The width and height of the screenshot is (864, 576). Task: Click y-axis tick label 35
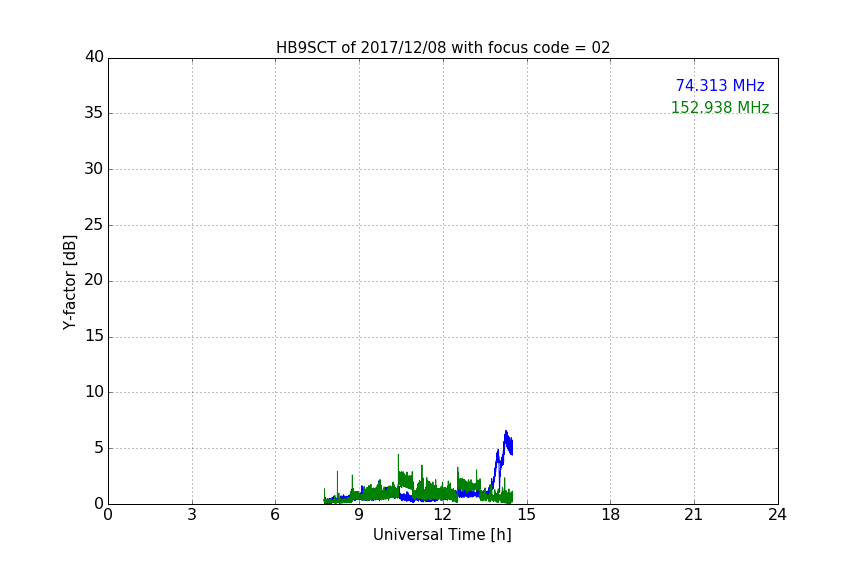click(94, 113)
